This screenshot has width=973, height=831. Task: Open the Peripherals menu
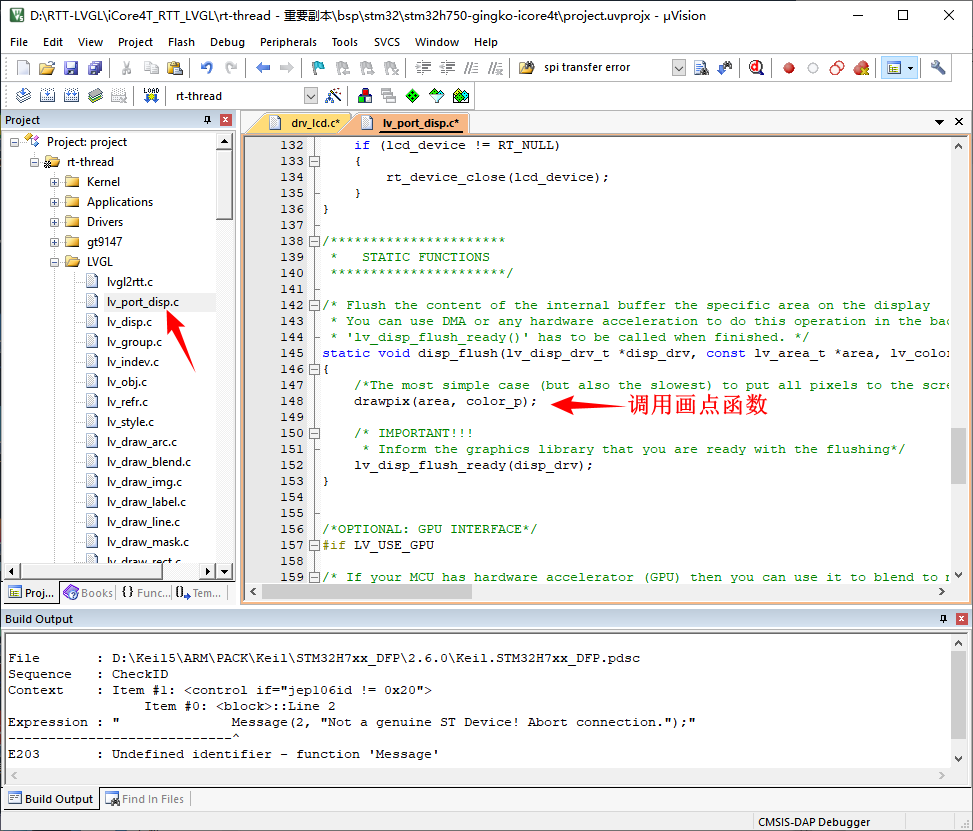288,42
